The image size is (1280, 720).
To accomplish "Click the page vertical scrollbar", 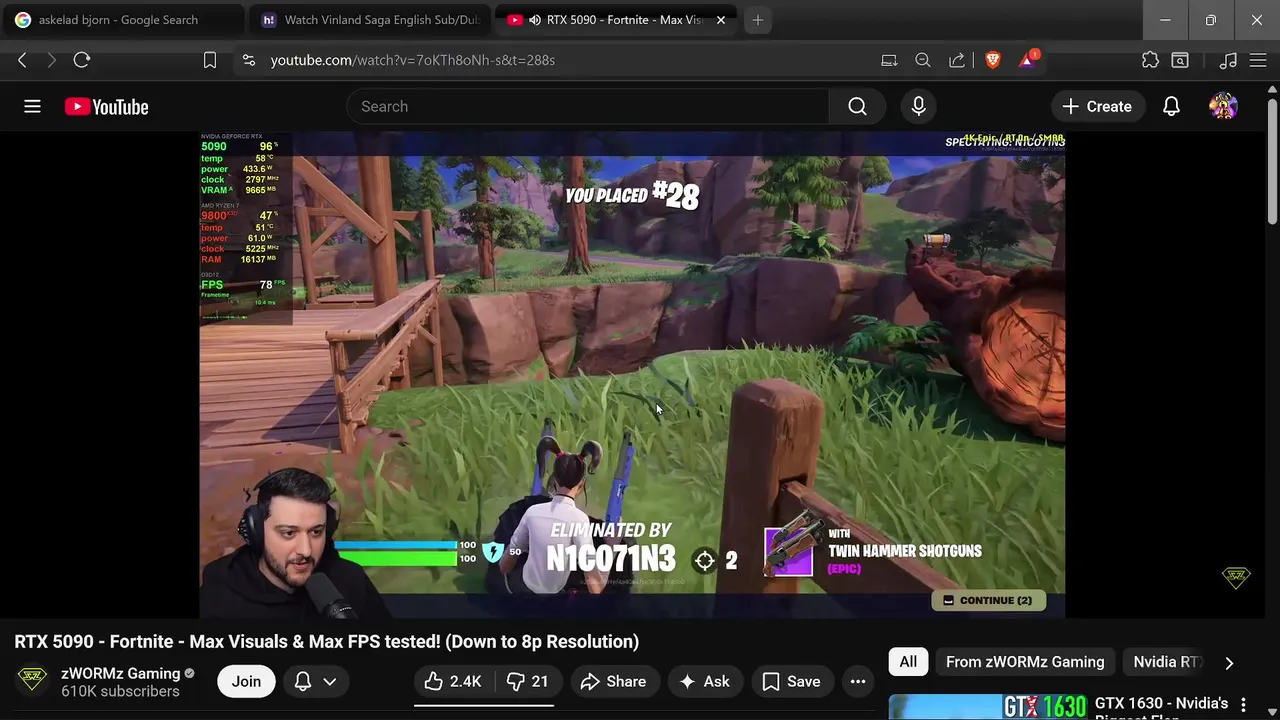I will pyautogui.click(x=1272, y=160).
